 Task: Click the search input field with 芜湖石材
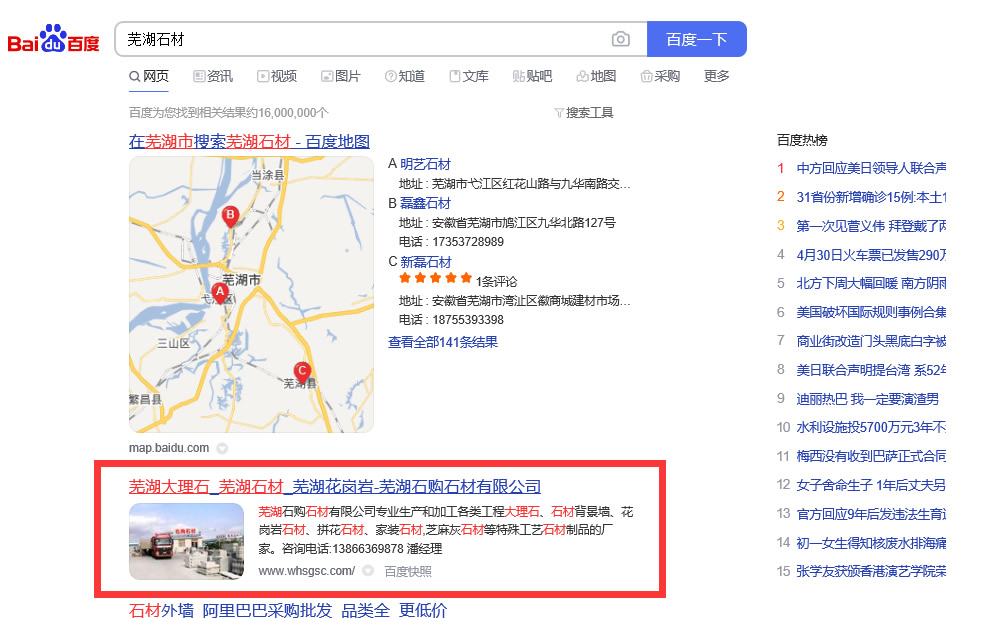point(360,39)
